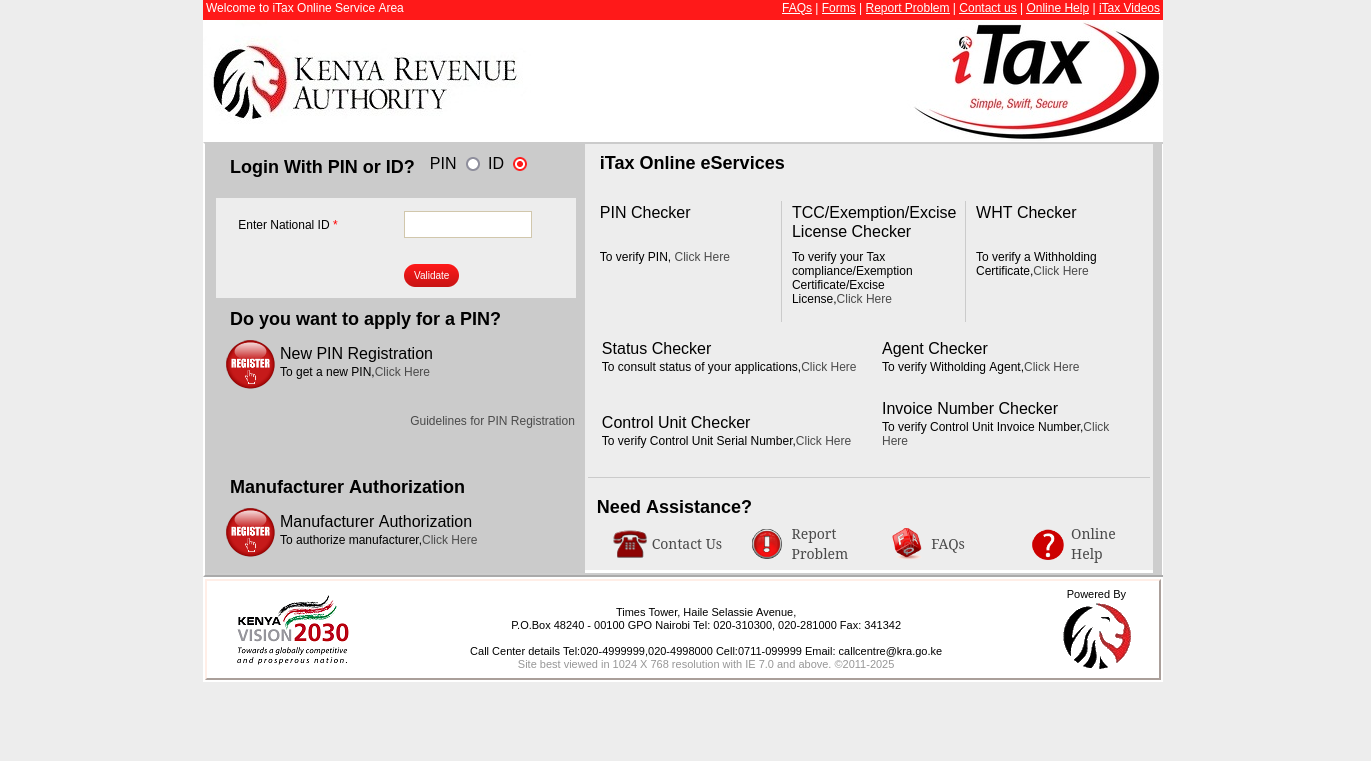Image resolution: width=1371 pixels, height=761 pixels.
Task: Select the ID login radio button
Action: (x=519, y=163)
